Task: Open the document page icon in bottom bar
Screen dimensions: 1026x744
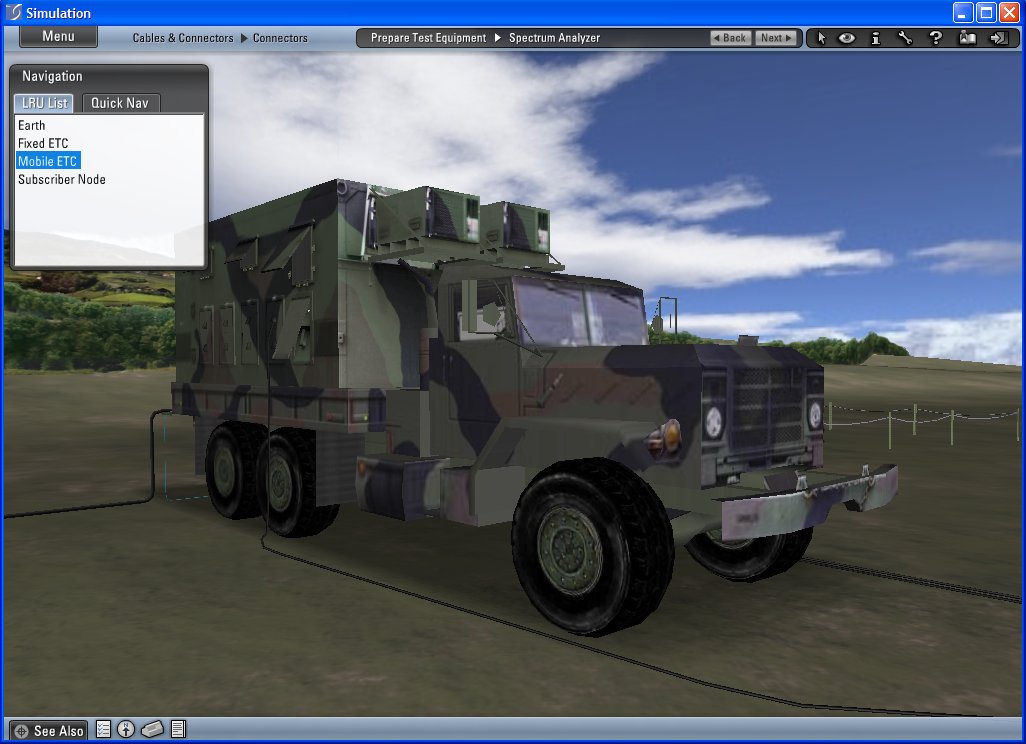Action: click(178, 730)
